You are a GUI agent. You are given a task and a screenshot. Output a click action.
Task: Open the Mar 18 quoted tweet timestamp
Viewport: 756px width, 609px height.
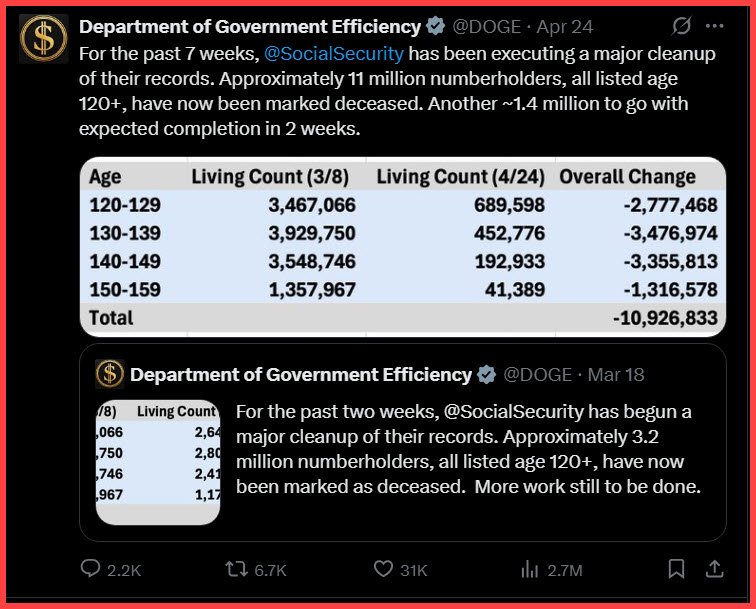click(x=616, y=374)
